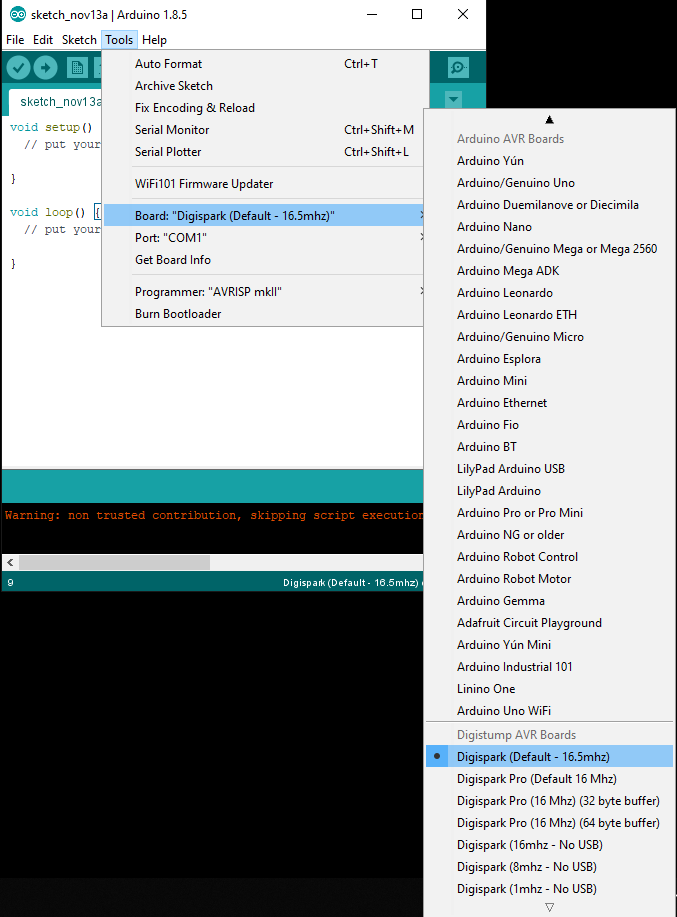Image resolution: width=677 pixels, height=917 pixels.
Task: Select Arduino Leonardo ETH board
Action: (x=550, y=315)
